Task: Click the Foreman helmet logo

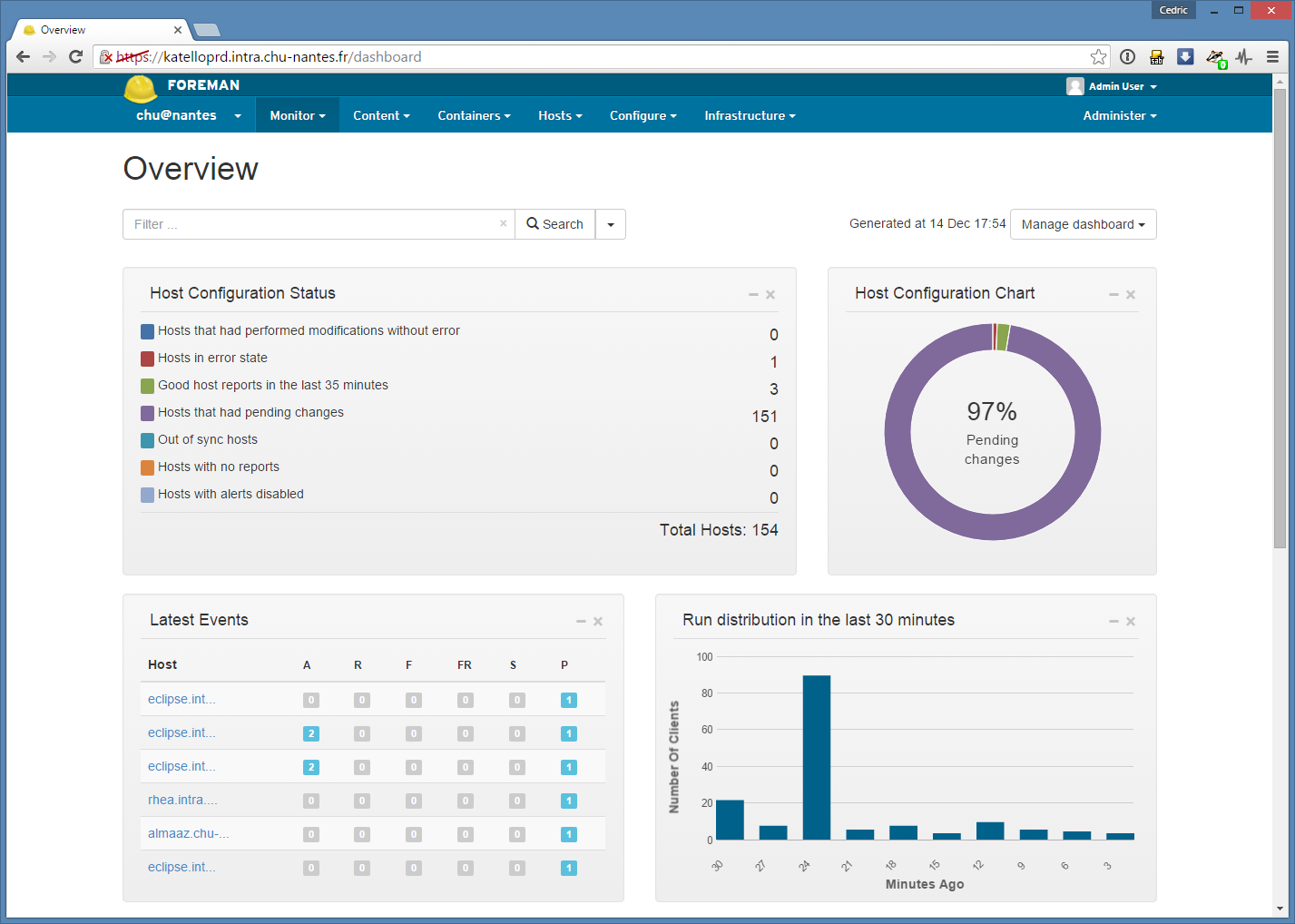Action: click(x=141, y=88)
